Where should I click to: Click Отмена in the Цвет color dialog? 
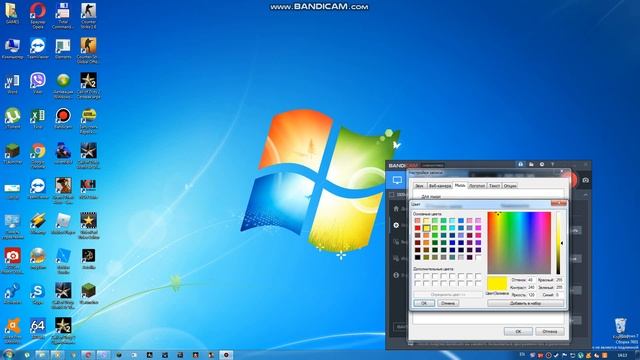pos(448,303)
